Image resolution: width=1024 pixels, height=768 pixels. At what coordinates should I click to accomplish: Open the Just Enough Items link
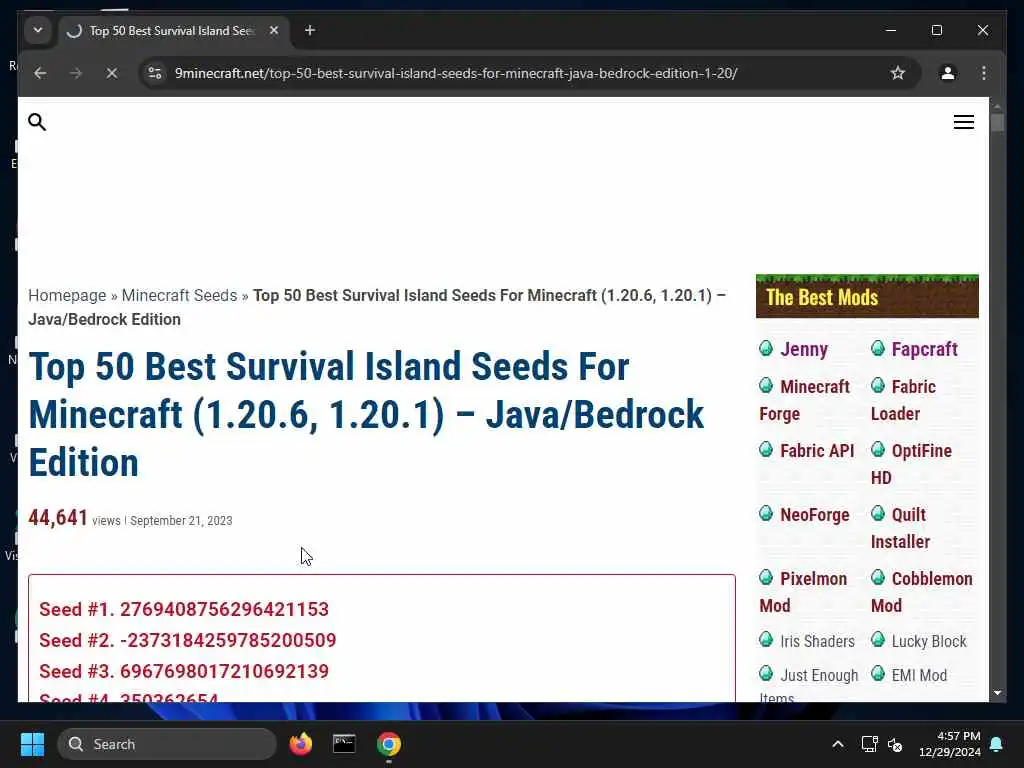pos(809,686)
